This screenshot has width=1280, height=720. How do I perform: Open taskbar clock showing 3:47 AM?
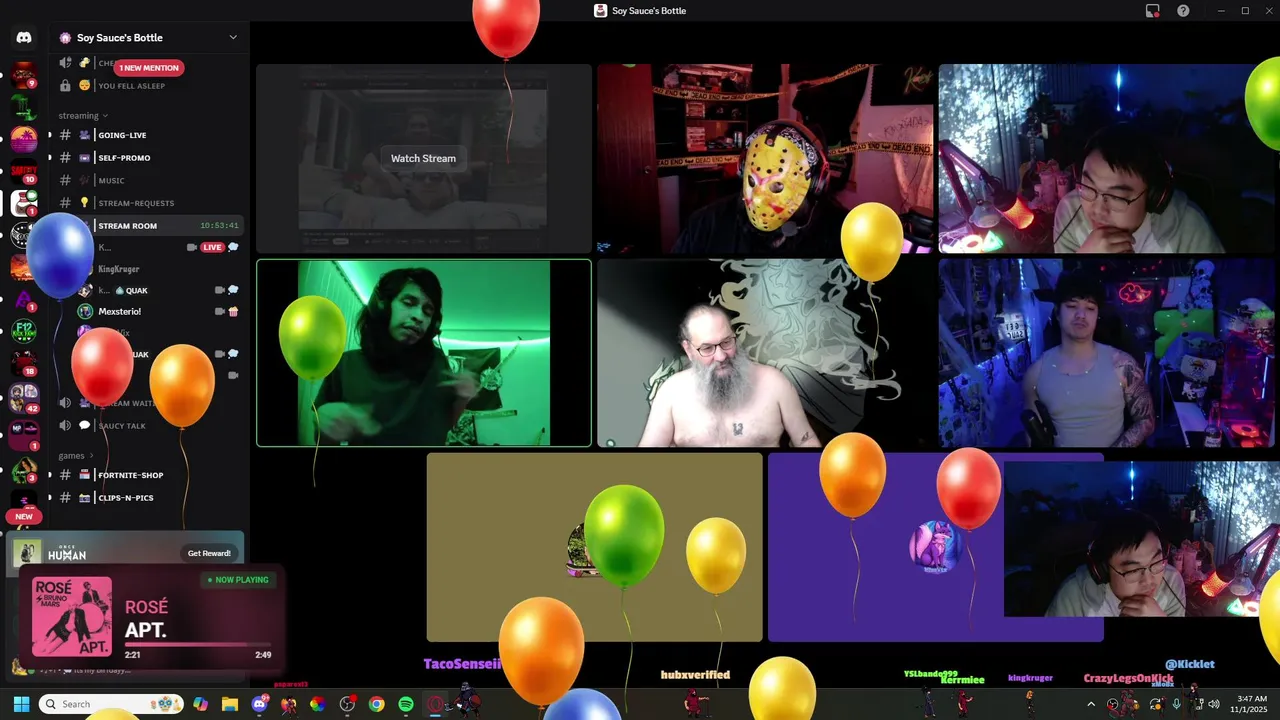(1251, 704)
